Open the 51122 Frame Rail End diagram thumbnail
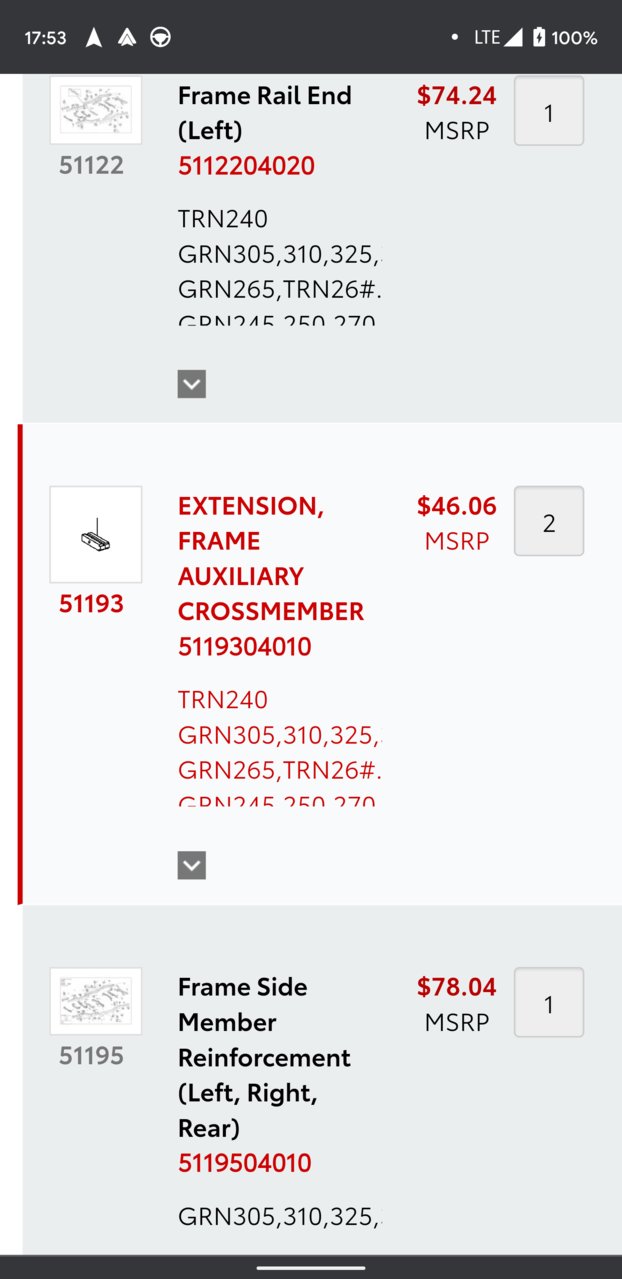This screenshot has height=1279, width=622. coord(96,110)
